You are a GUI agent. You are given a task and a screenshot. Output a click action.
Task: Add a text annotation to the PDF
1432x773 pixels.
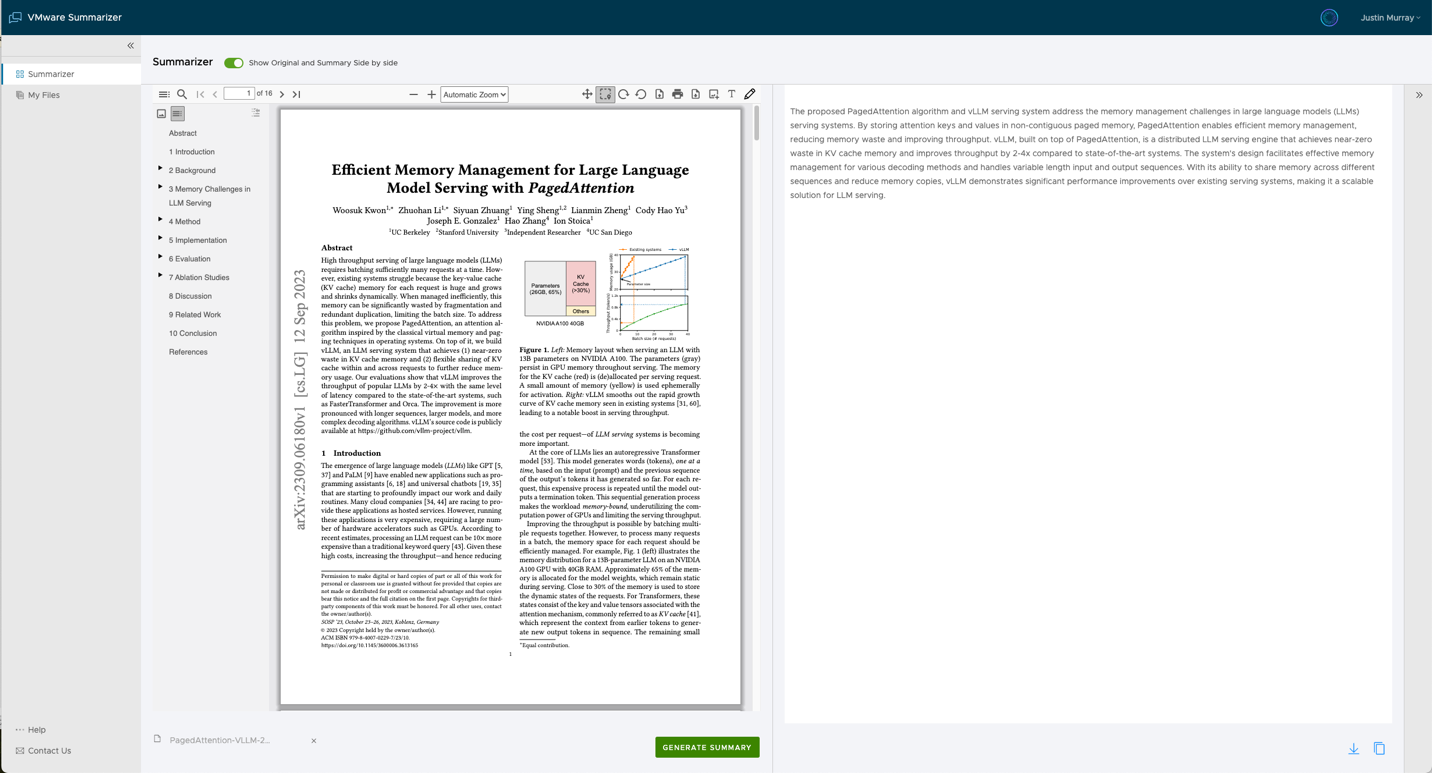click(x=731, y=94)
